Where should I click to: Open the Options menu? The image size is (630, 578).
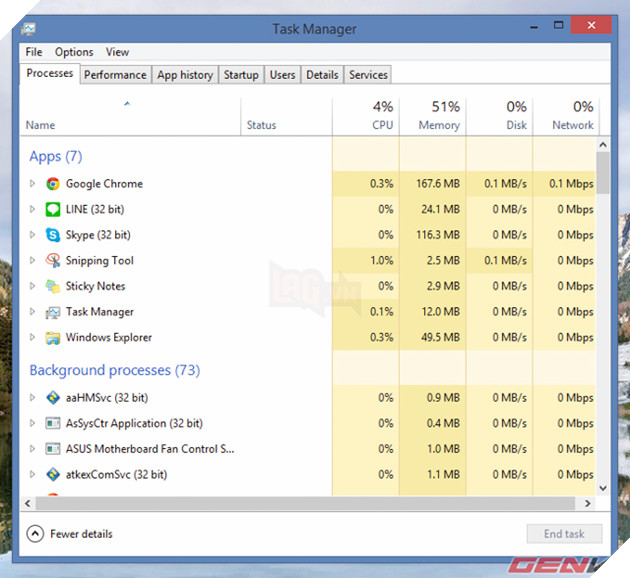(74, 52)
